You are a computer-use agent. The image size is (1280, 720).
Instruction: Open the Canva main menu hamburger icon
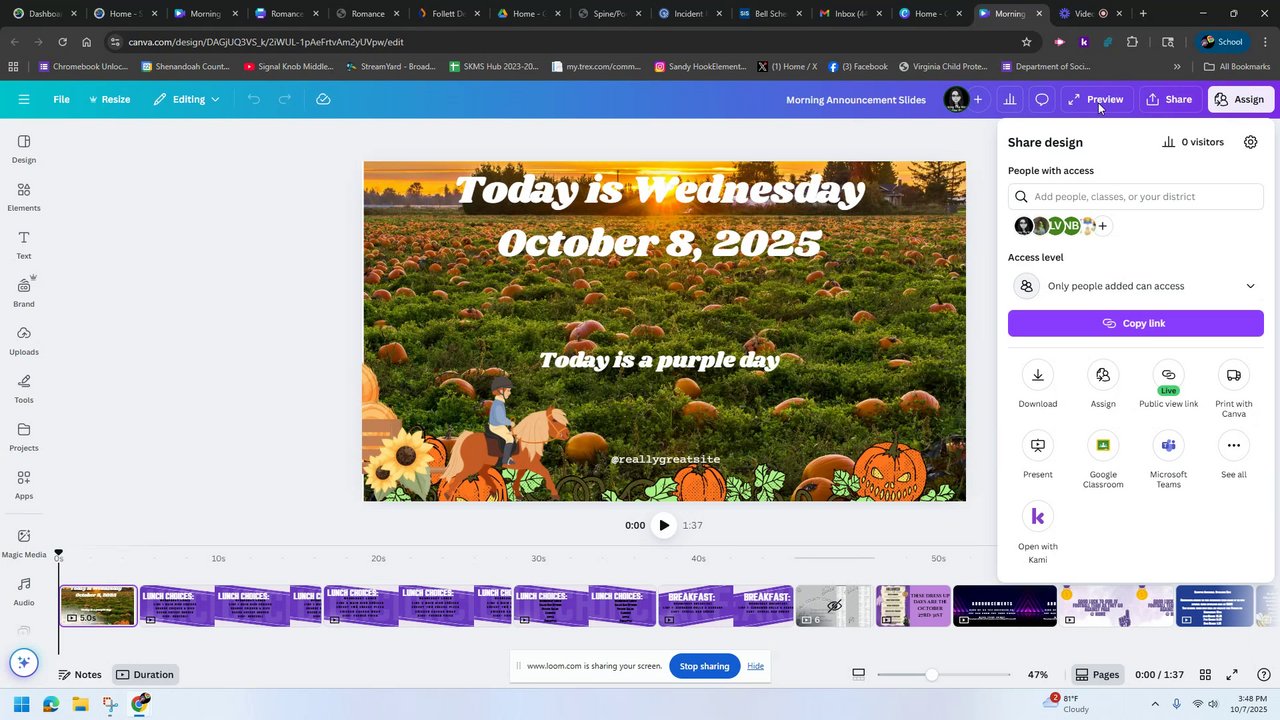tap(24, 99)
